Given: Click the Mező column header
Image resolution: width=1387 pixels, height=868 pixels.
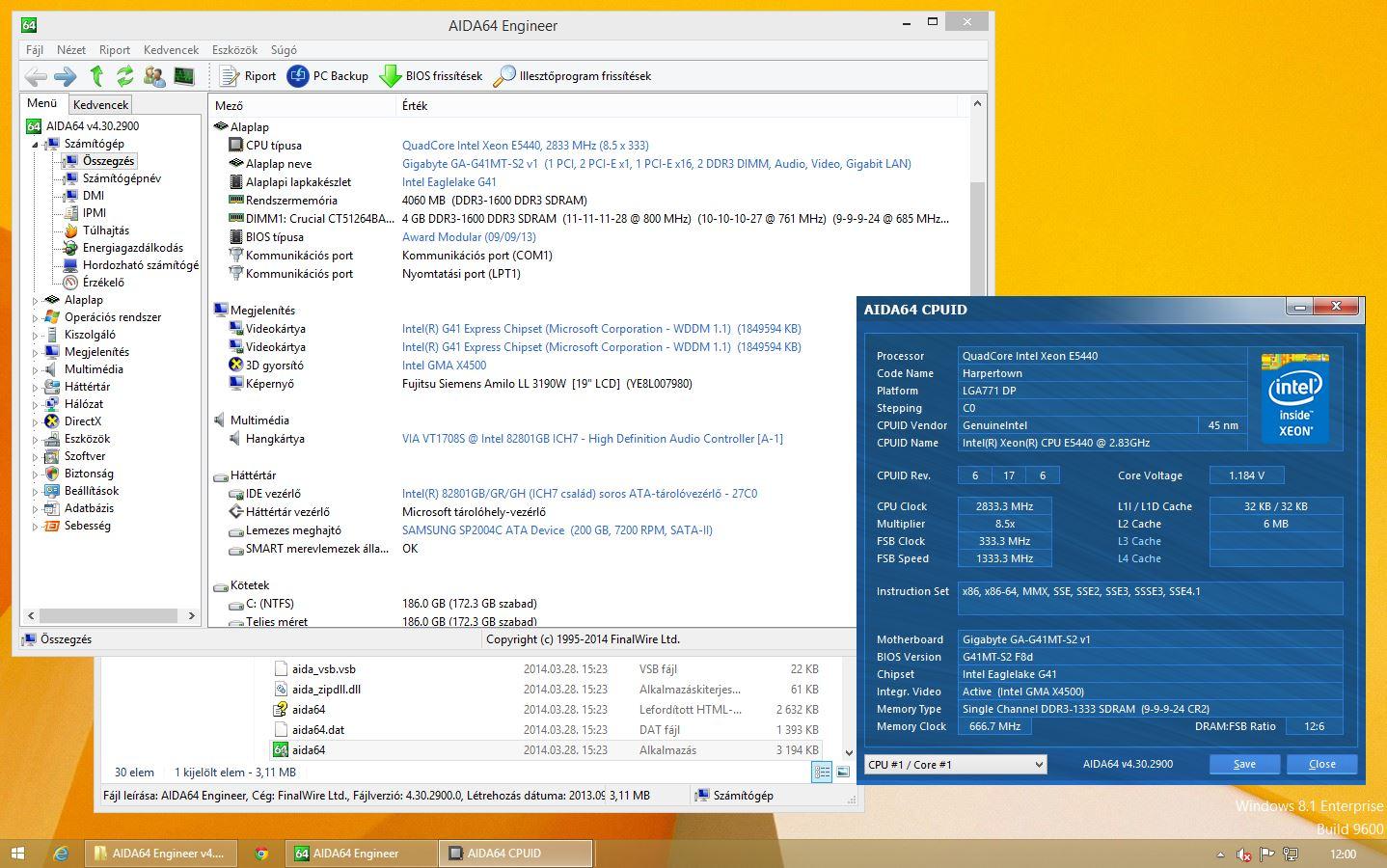Looking at the screenshot, I should point(302,105).
